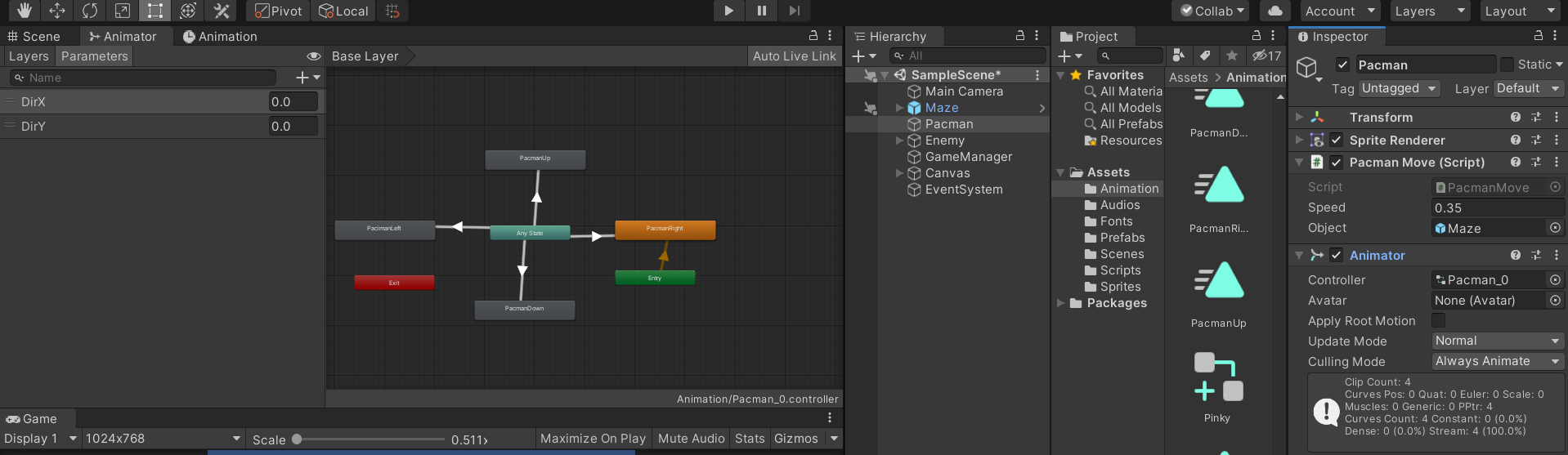Select the PacmanRight state node

[665, 230]
